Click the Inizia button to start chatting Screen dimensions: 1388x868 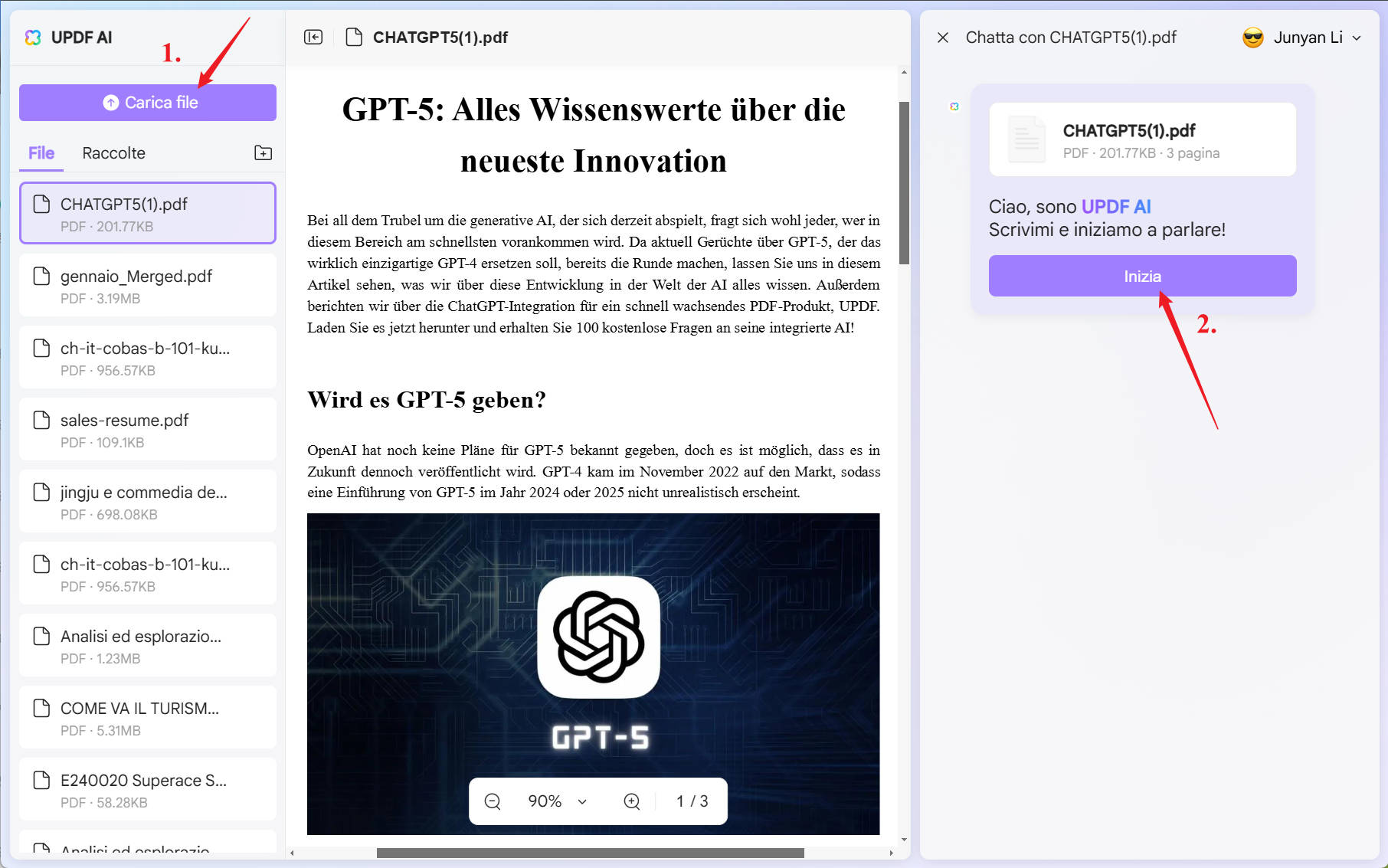(x=1143, y=276)
